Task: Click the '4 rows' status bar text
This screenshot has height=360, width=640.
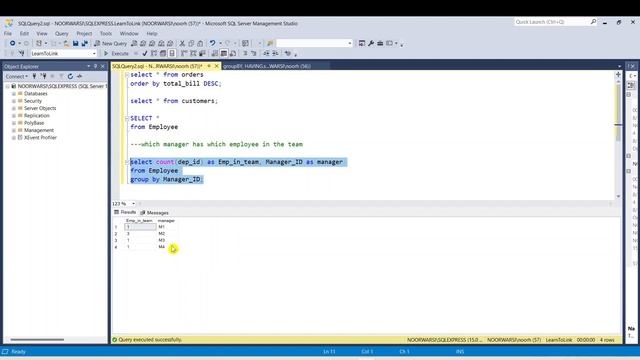Action: [x=607, y=340]
